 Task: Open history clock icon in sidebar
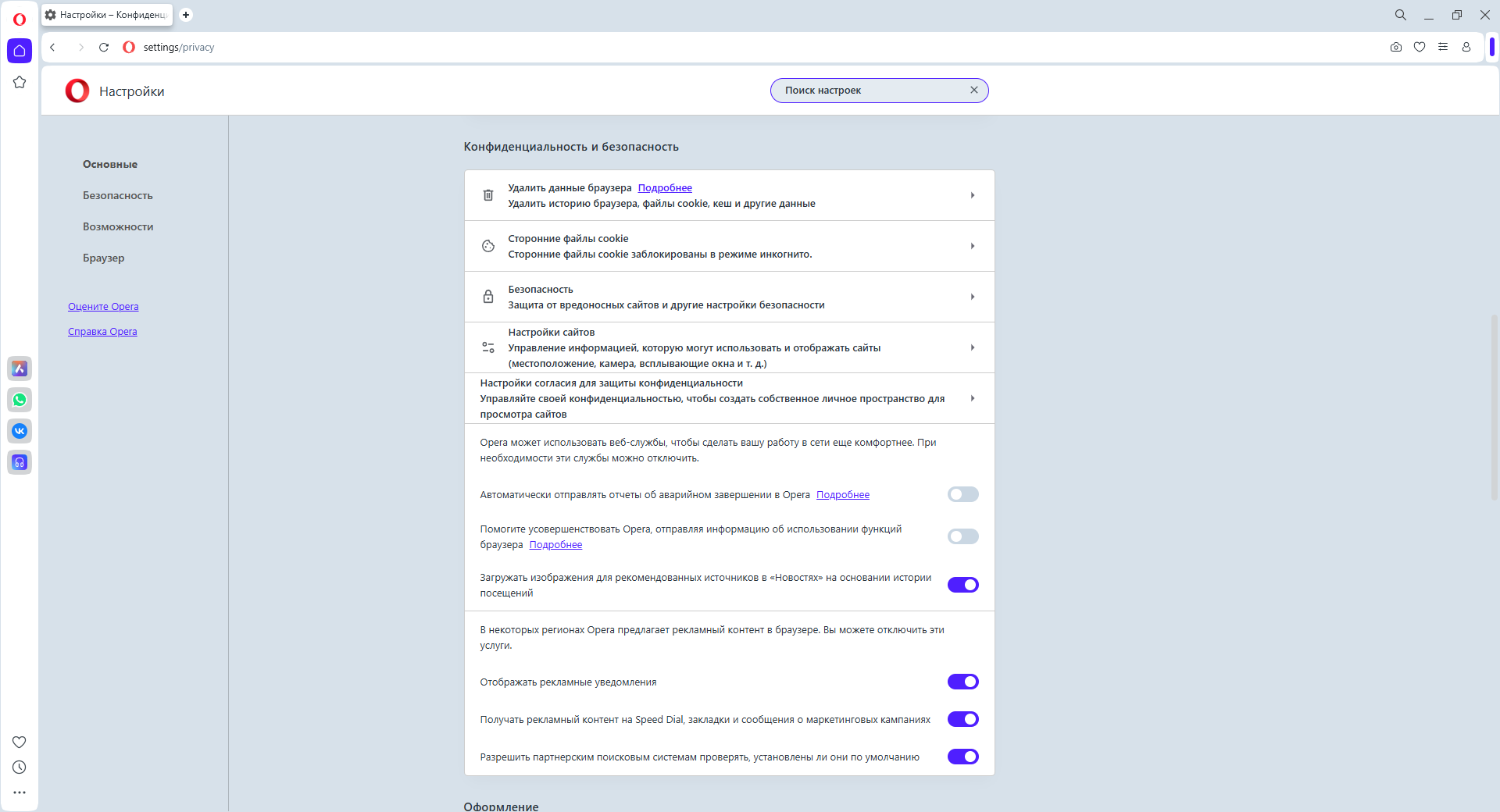click(x=20, y=767)
